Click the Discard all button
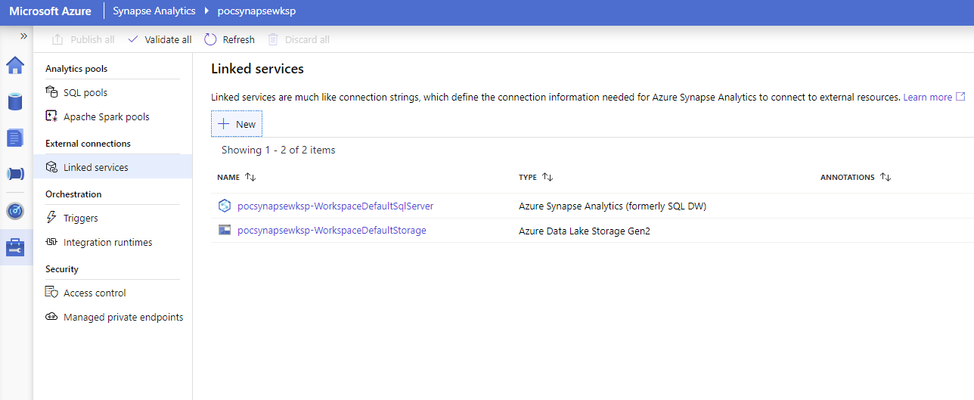 click(299, 40)
